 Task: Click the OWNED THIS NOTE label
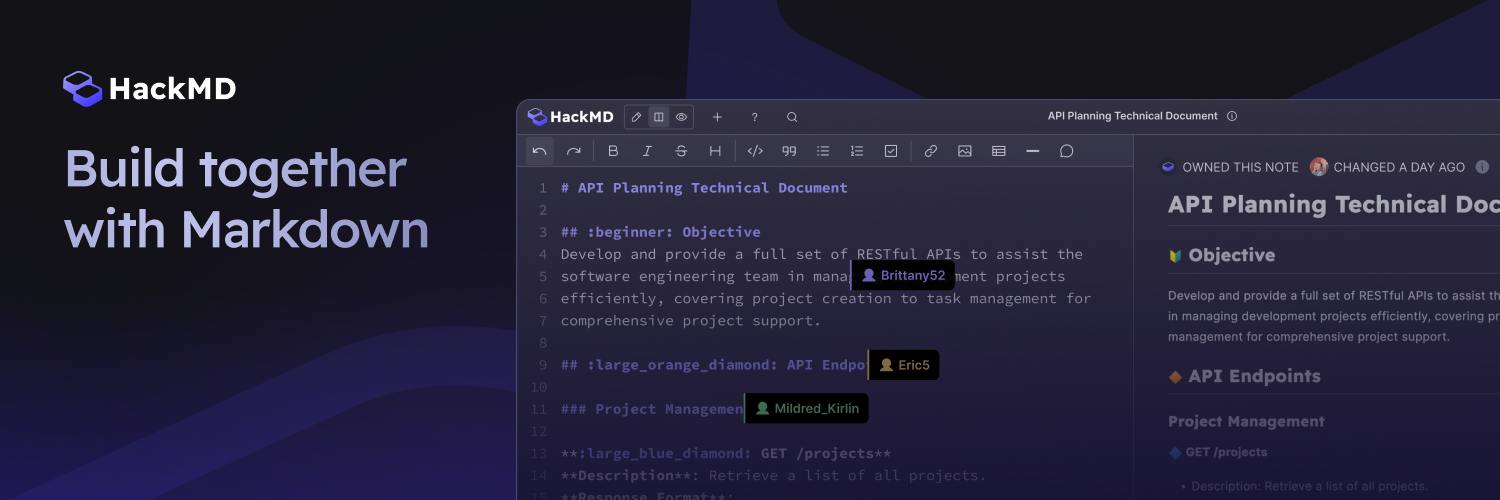pyautogui.click(x=1240, y=167)
